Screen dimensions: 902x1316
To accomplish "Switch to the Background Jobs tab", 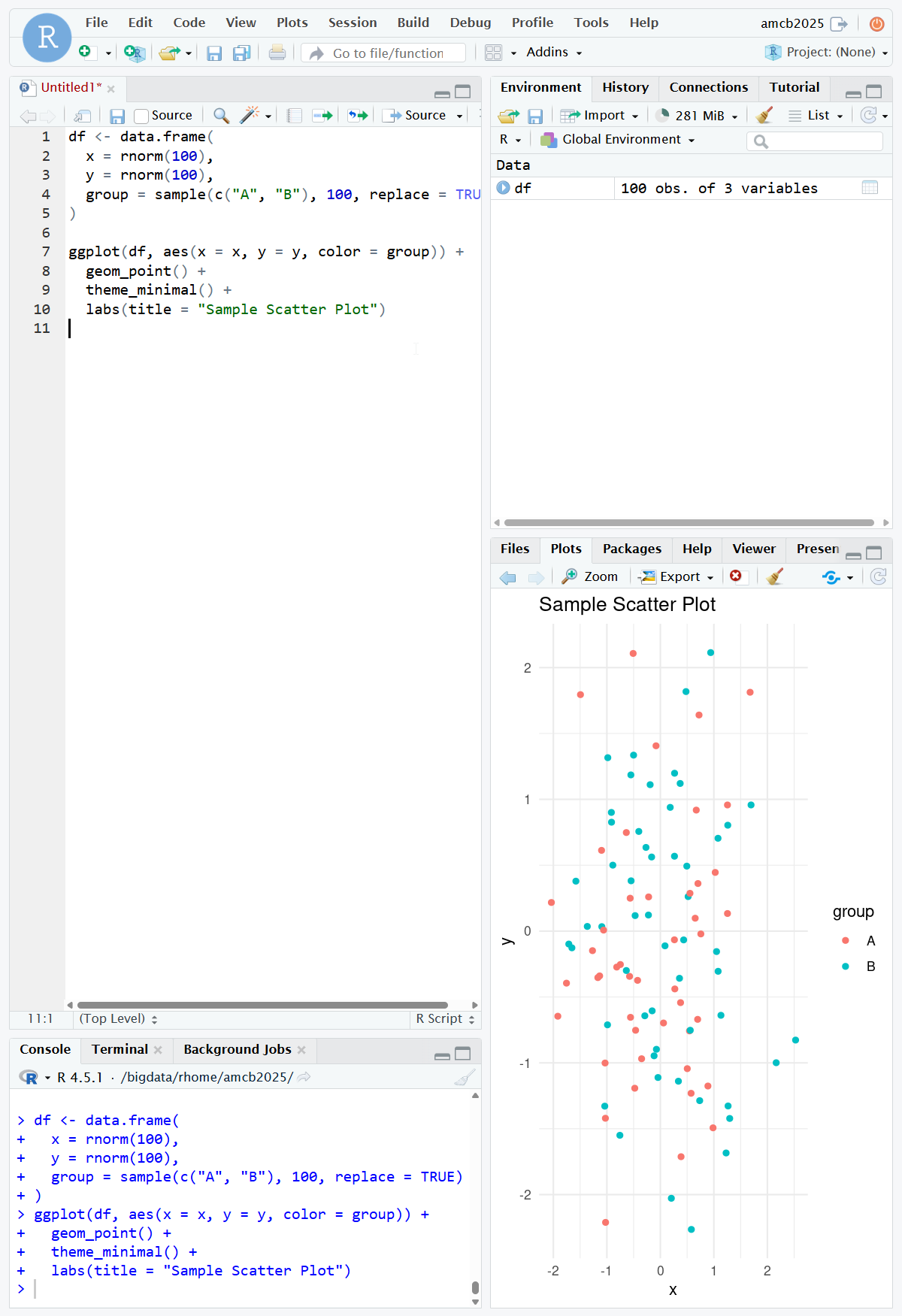I will click(x=237, y=1049).
